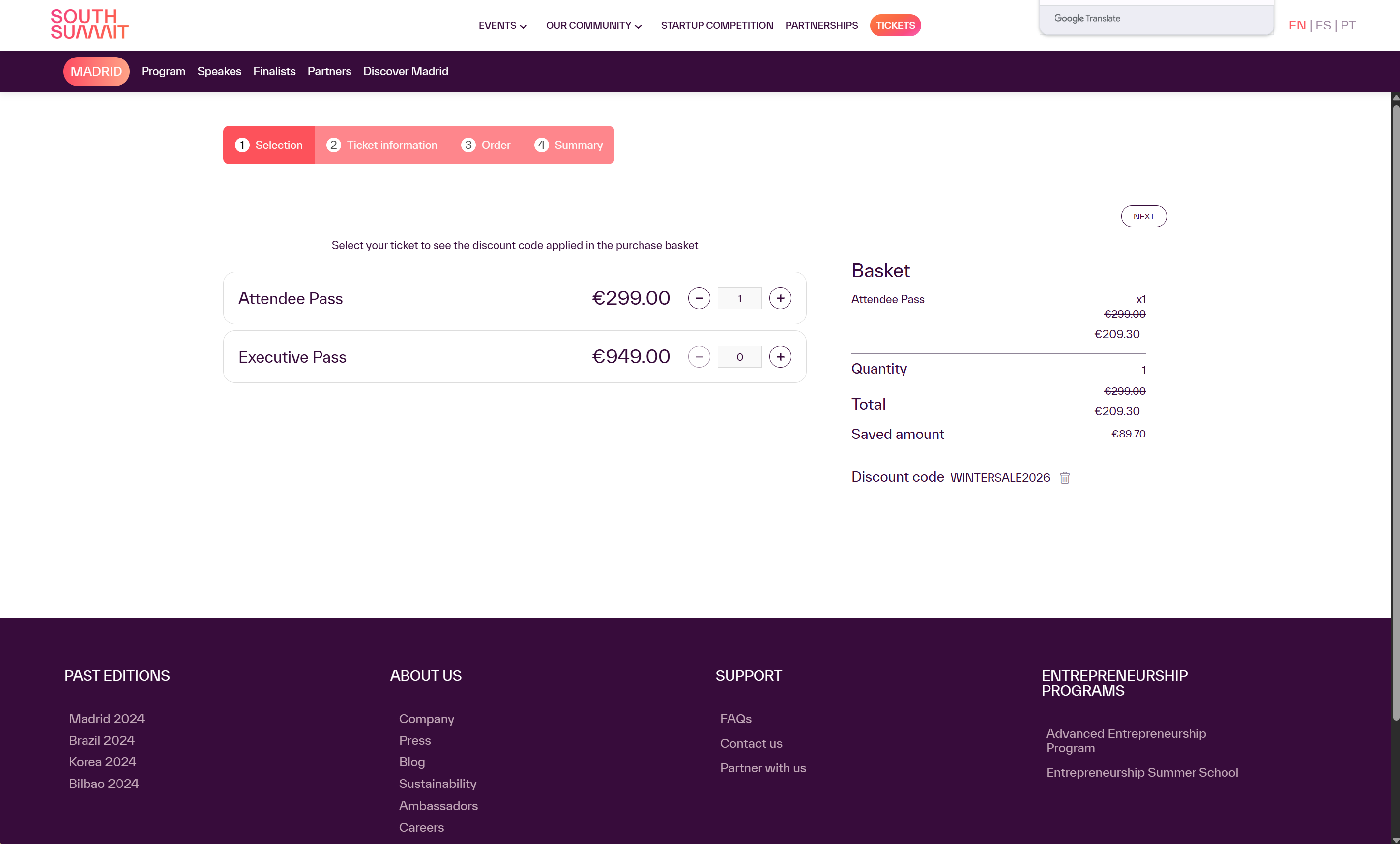Select the Madrid pill button
The height and width of the screenshot is (844, 1400).
[x=96, y=71]
